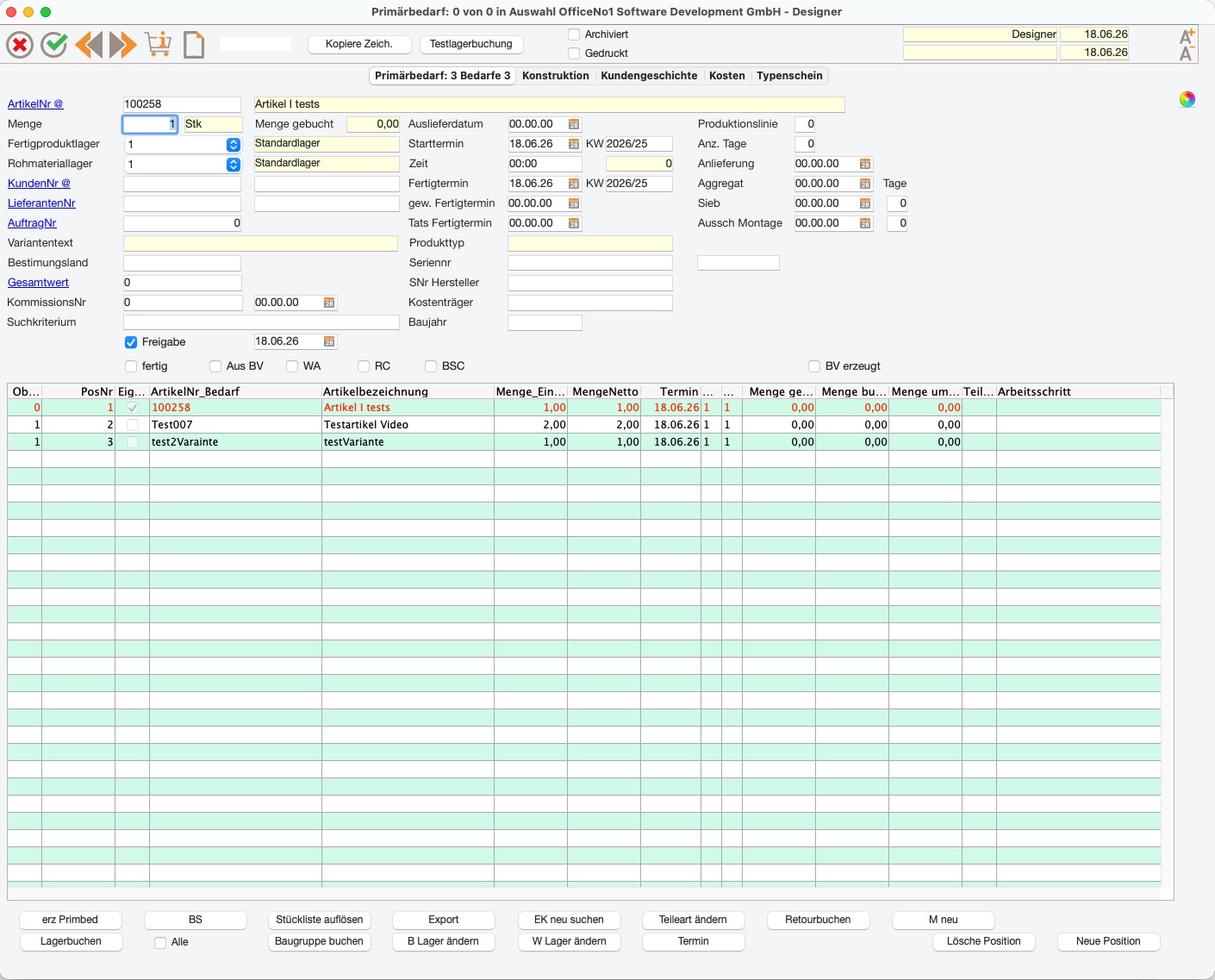Screen dimensions: 1215x980
Task: Click the blank document icon
Action: [x=194, y=44]
